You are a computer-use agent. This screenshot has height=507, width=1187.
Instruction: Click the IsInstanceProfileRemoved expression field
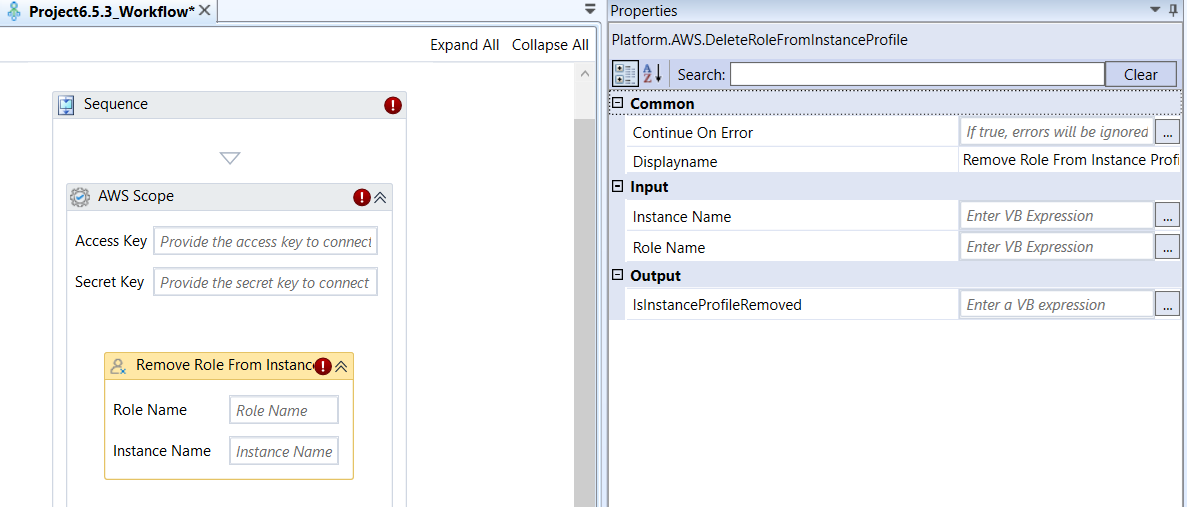point(1057,305)
